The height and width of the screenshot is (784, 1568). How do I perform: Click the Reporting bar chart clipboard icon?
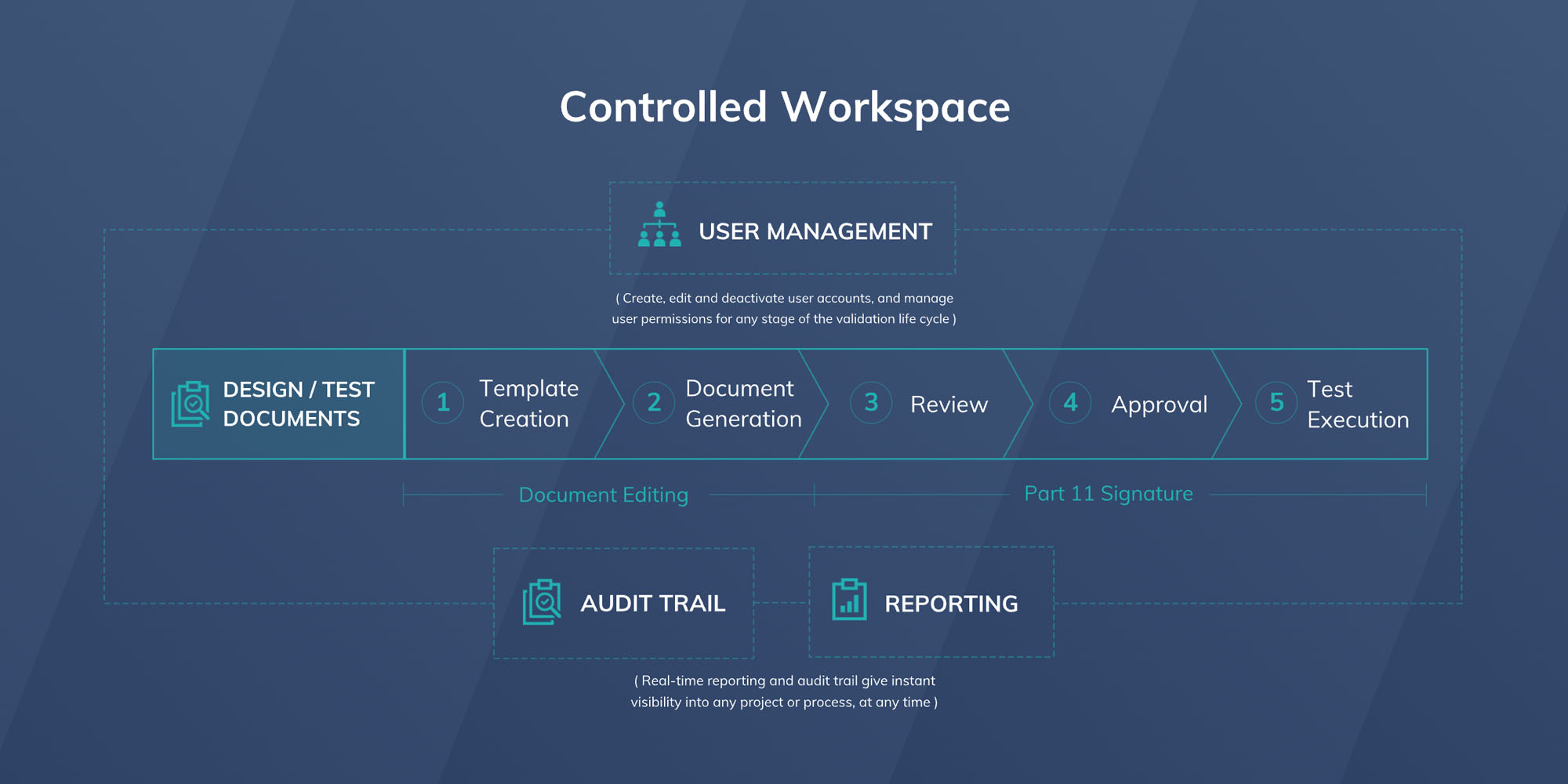pyautogui.click(x=849, y=600)
